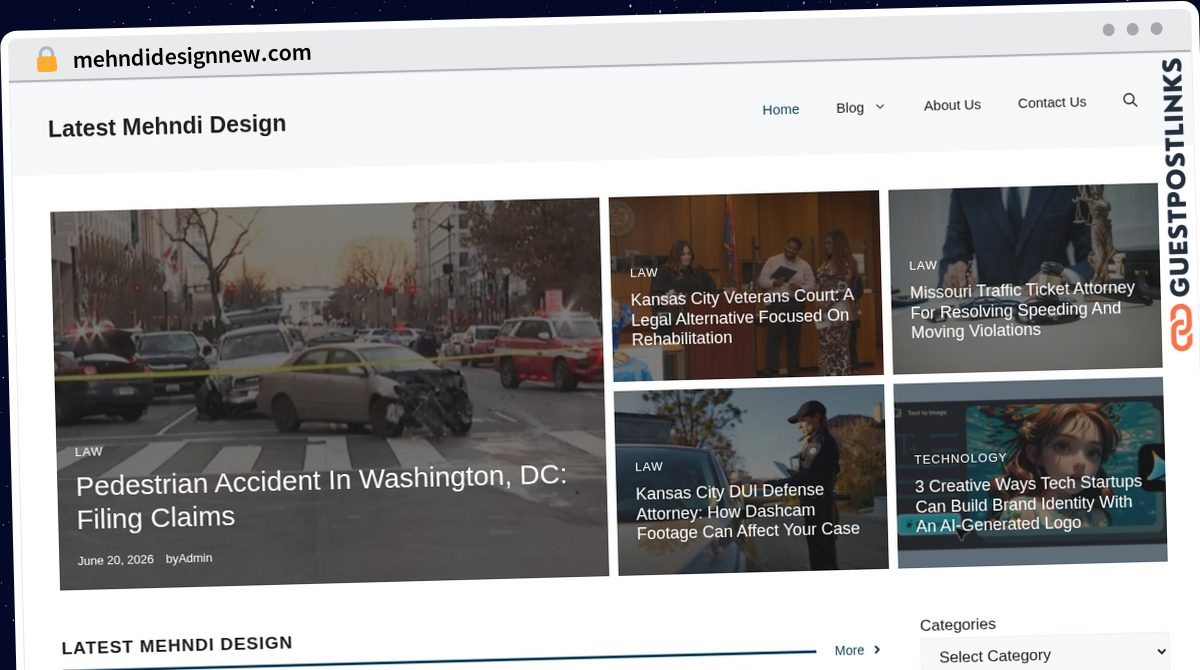Viewport: 1200px width, 670px height.
Task: Open the Select Category dropdown
Action: click(1045, 655)
